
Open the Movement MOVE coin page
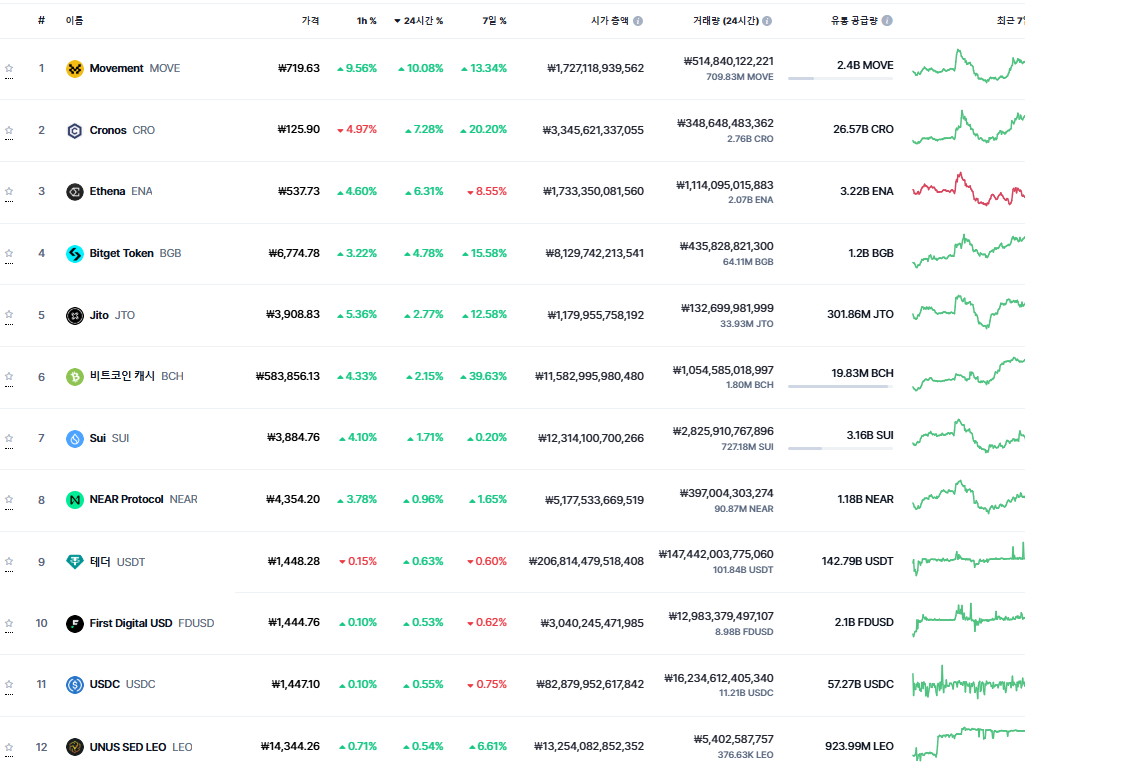tap(134, 69)
